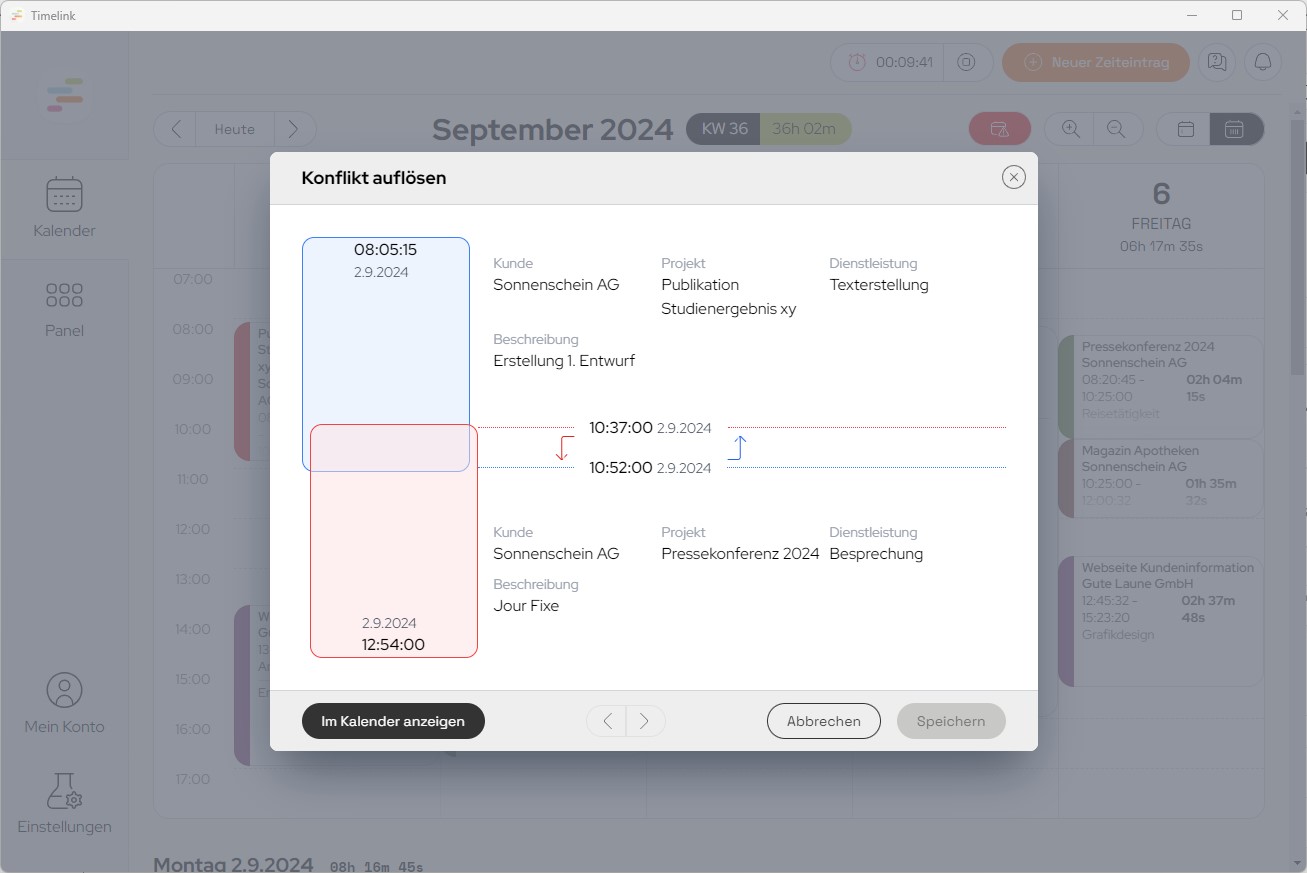Click Texterstellung service text
The image size is (1307, 873).
[879, 285]
